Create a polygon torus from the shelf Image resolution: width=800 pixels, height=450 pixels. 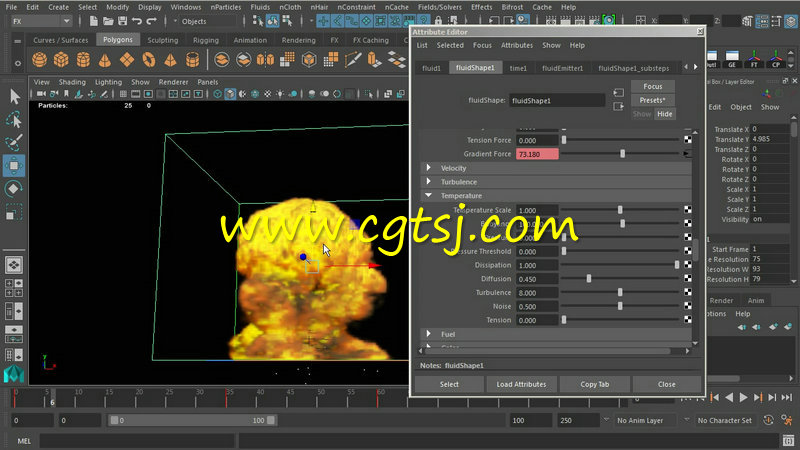148,60
